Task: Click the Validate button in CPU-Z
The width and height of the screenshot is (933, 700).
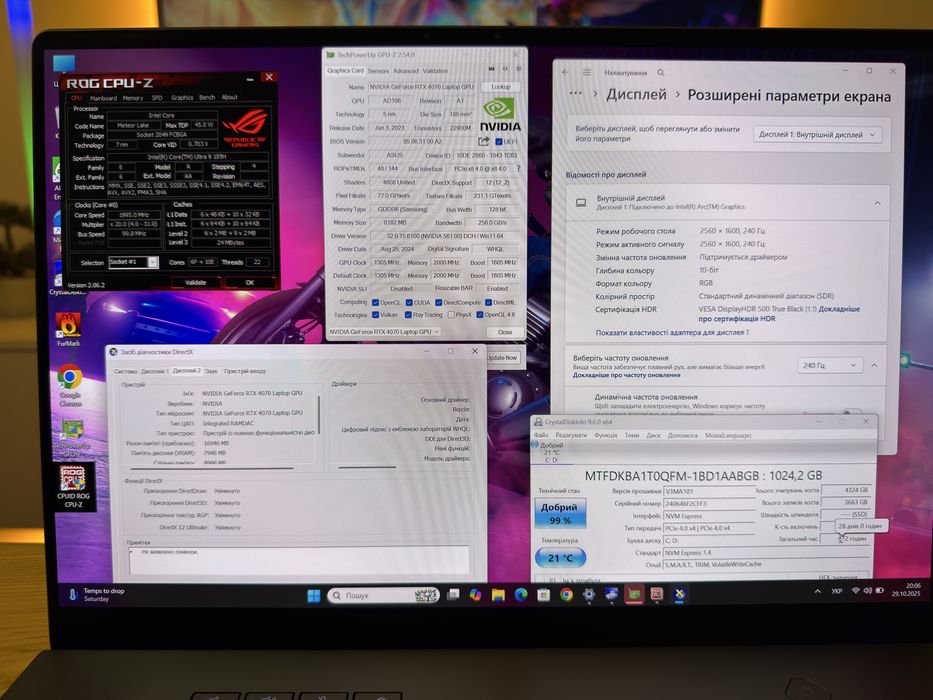Action: (x=196, y=282)
